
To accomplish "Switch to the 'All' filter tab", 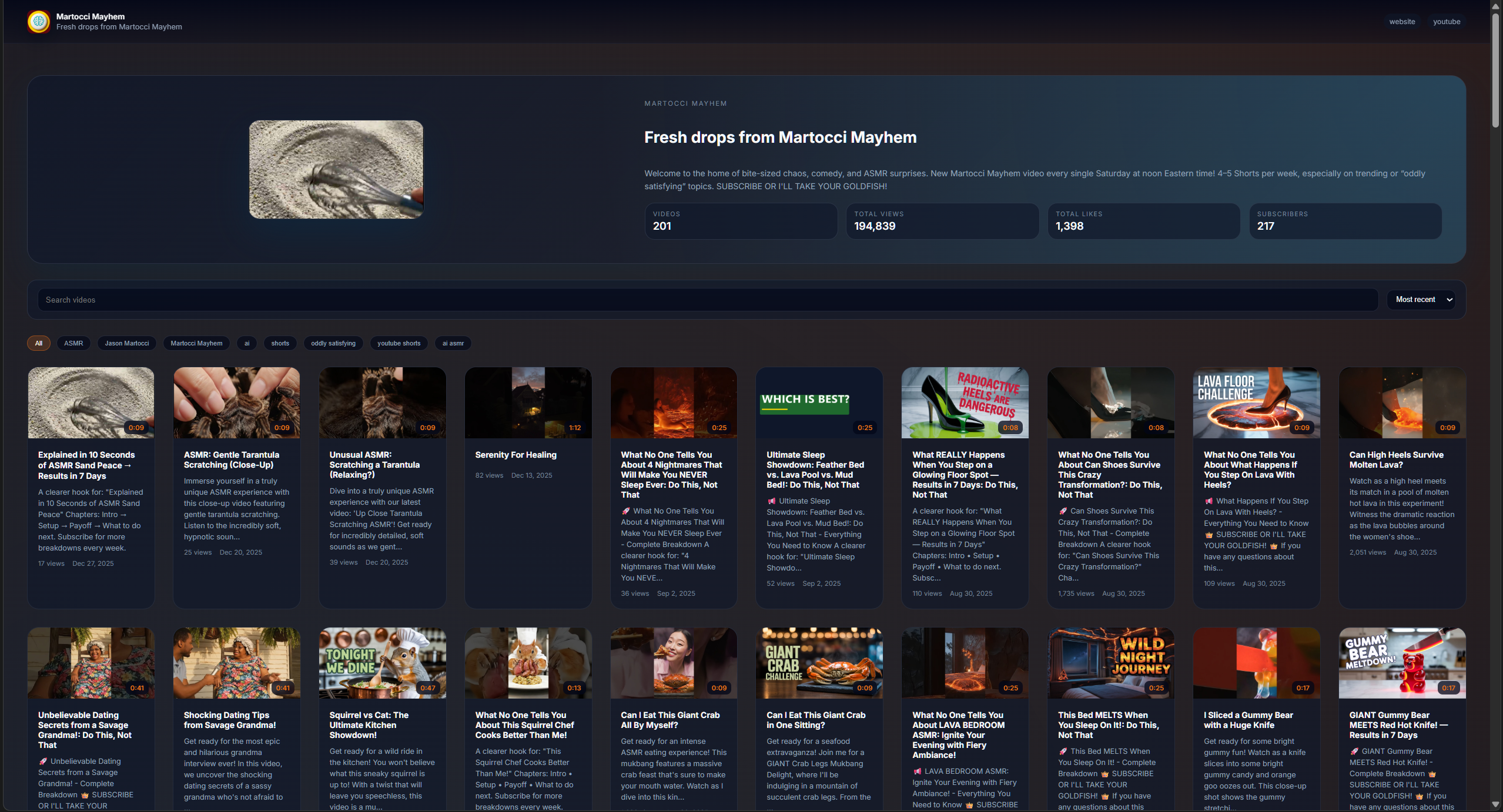I will (38, 343).
